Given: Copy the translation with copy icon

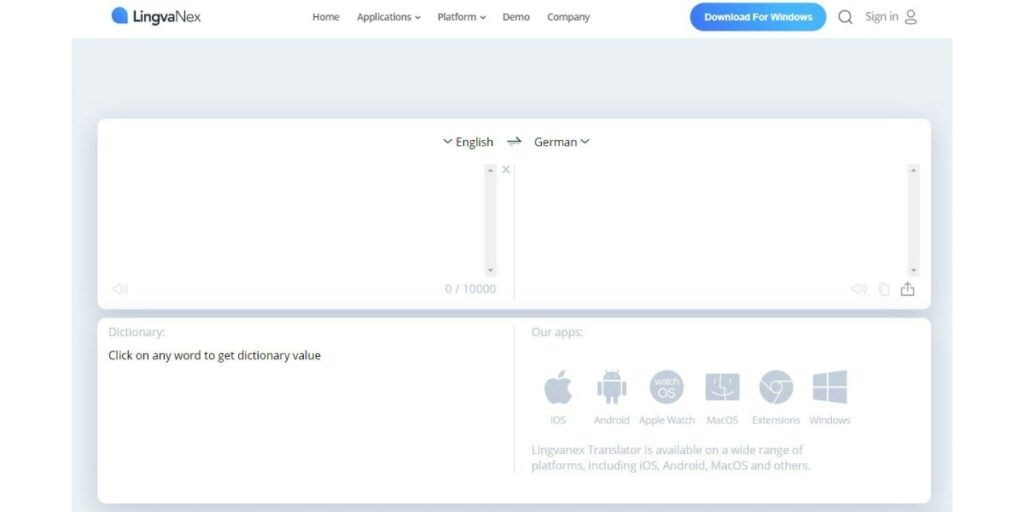Looking at the screenshot, I should (x=884, y=289).
